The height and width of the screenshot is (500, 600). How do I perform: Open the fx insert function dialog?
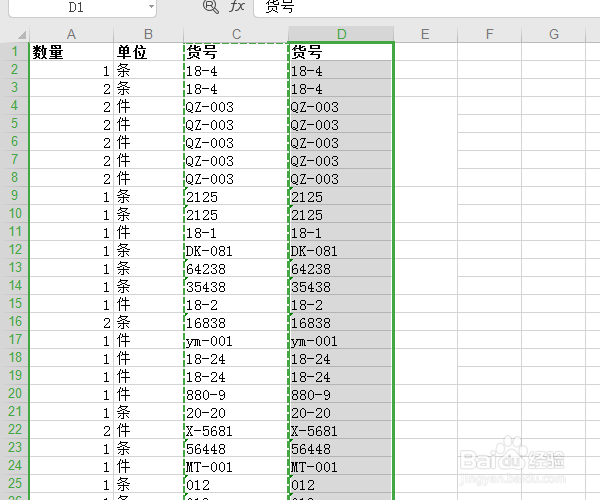[x=237, y=6]
